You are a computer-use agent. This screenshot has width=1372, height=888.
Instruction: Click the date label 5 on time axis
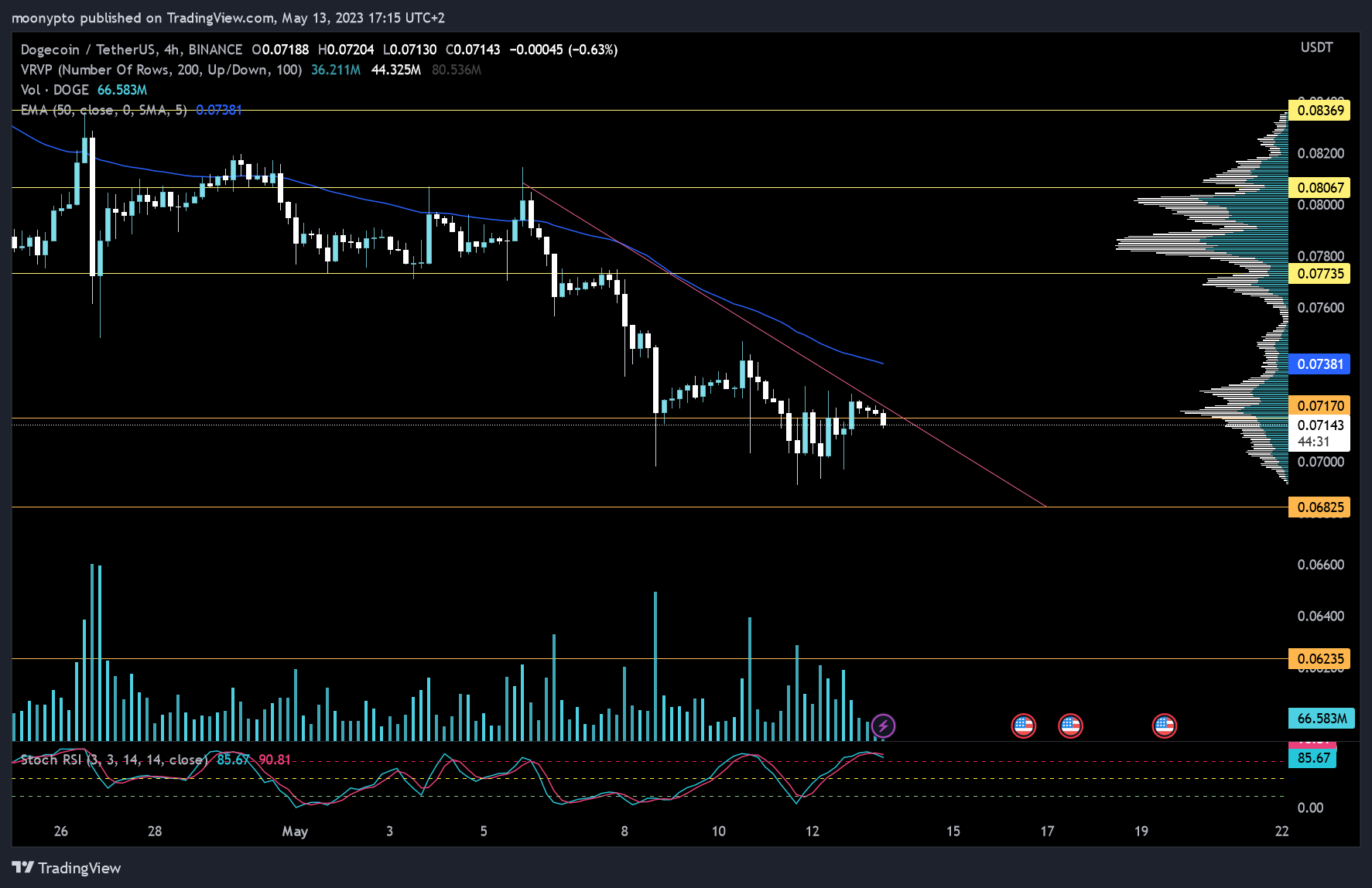click(x=484, y=831)
